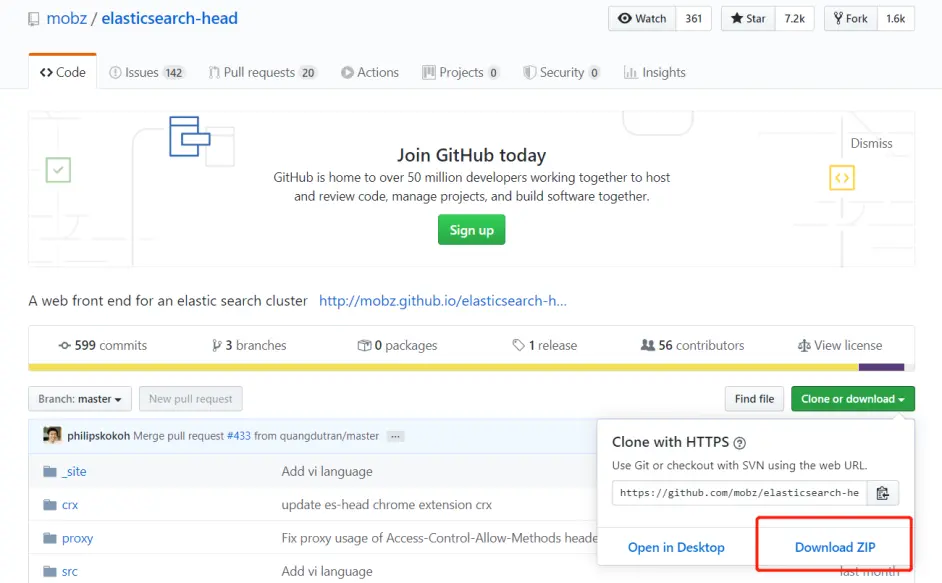Open the Projects tab
942x583 pixels.
[460, 73]
